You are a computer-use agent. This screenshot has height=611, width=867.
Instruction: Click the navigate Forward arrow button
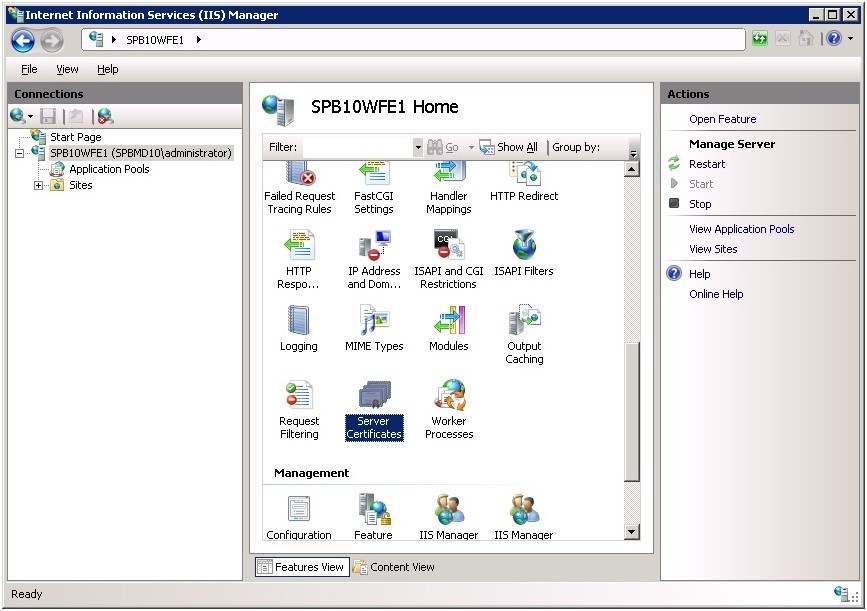(x=51, y=40)
